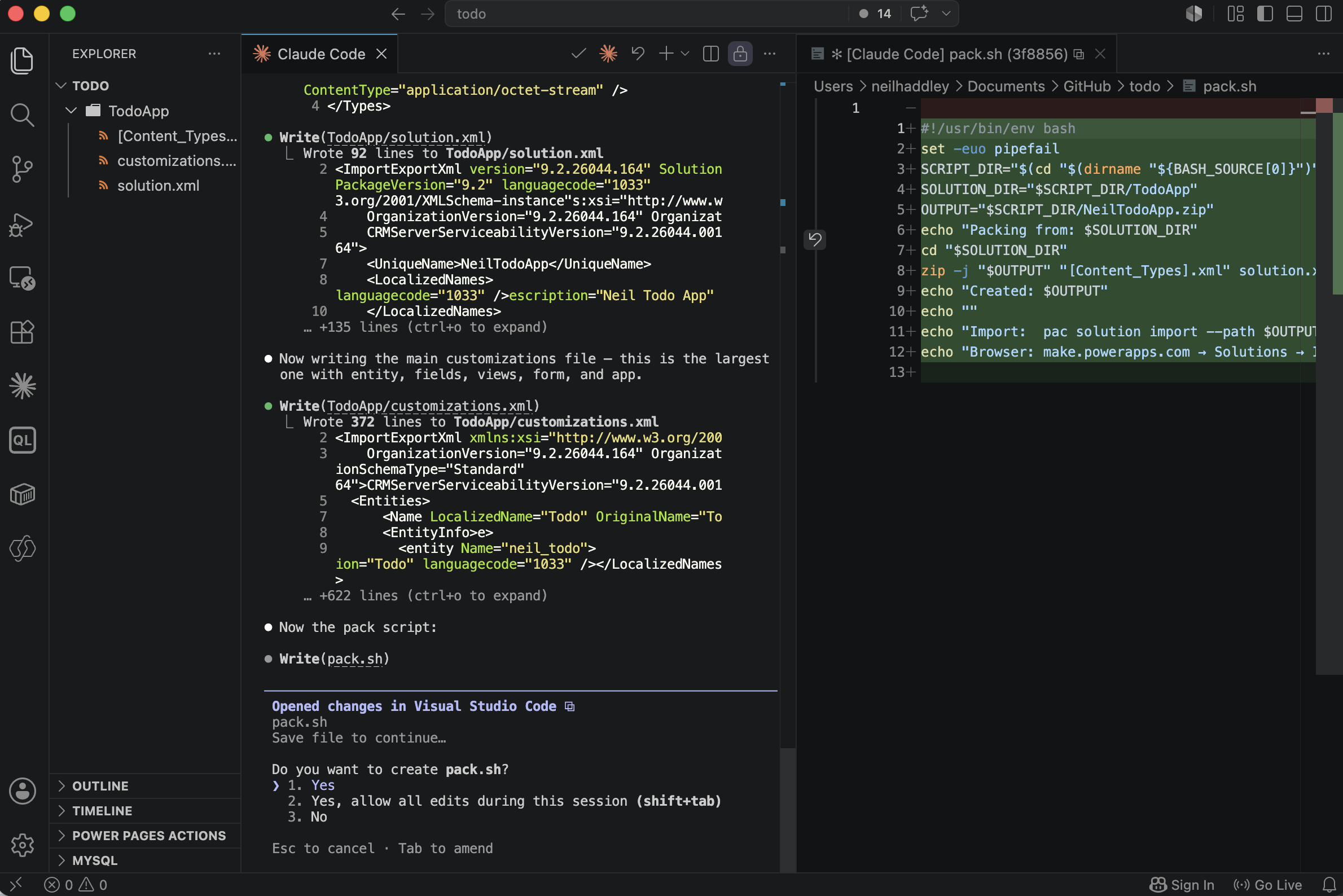Open Run and Debug view

[22, 224]
